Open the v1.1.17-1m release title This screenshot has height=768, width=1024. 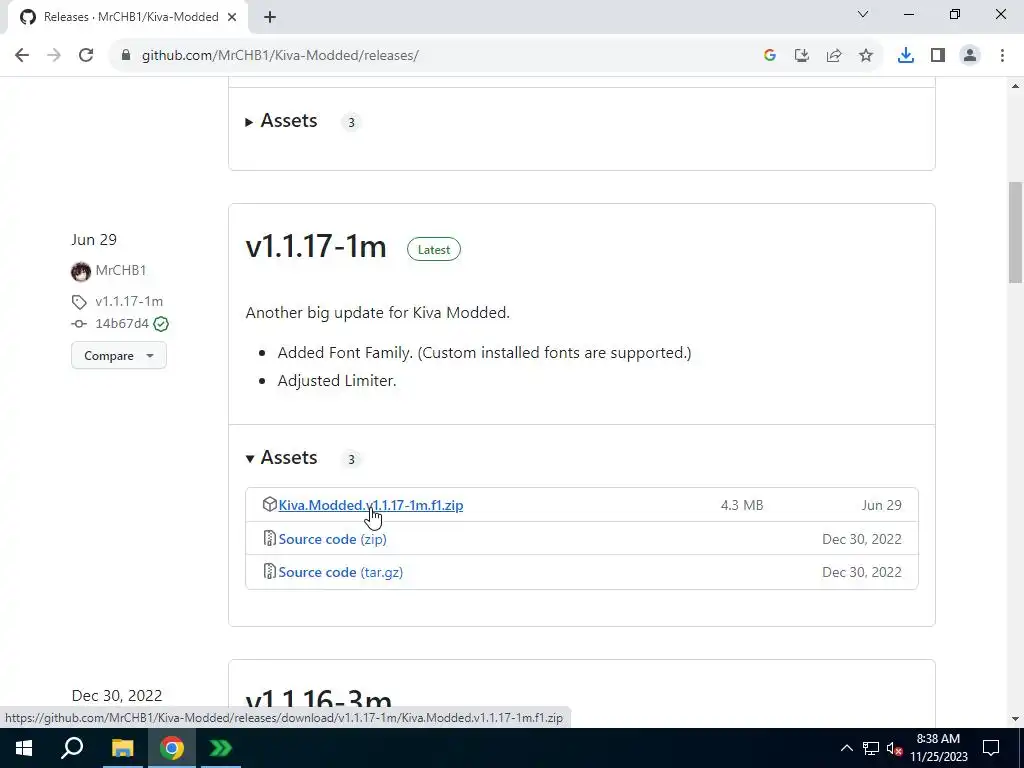point(316,247)
